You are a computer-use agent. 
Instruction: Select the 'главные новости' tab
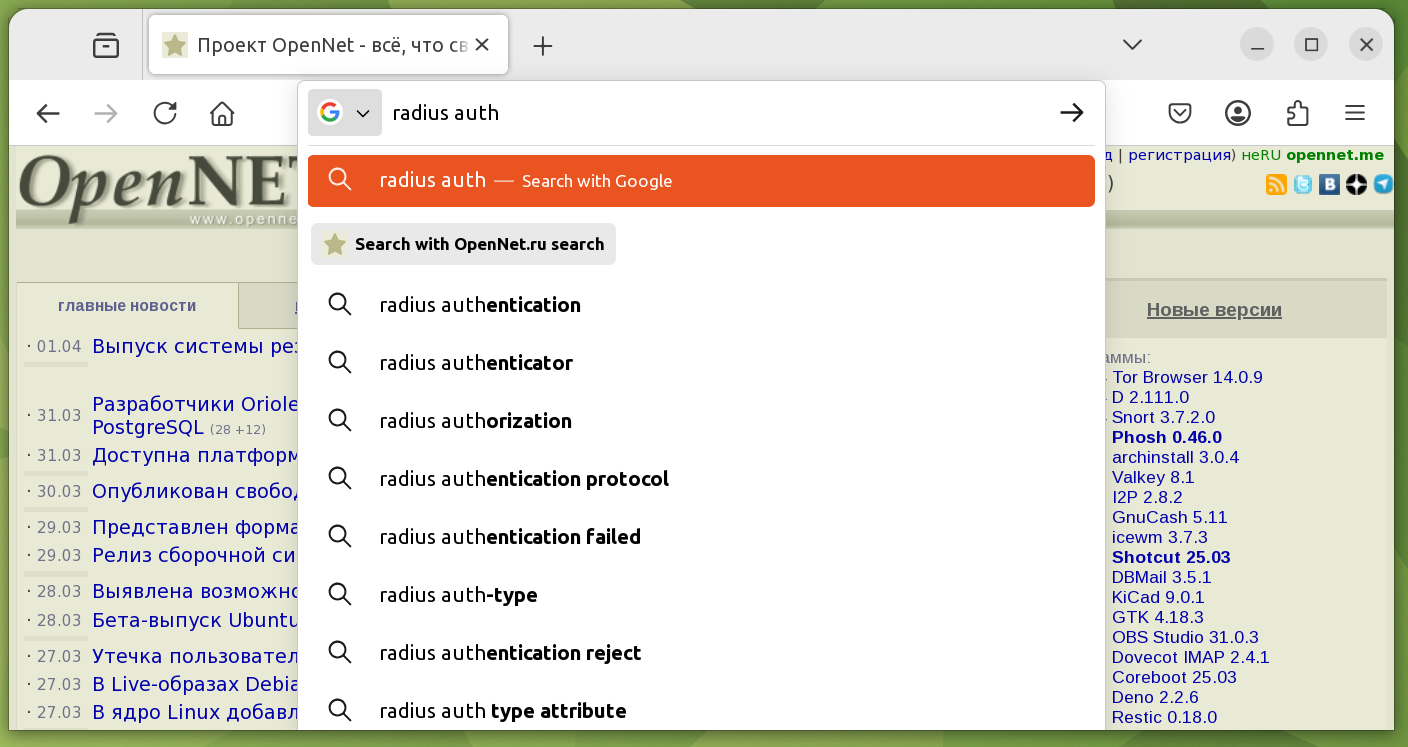coord(127,306)
